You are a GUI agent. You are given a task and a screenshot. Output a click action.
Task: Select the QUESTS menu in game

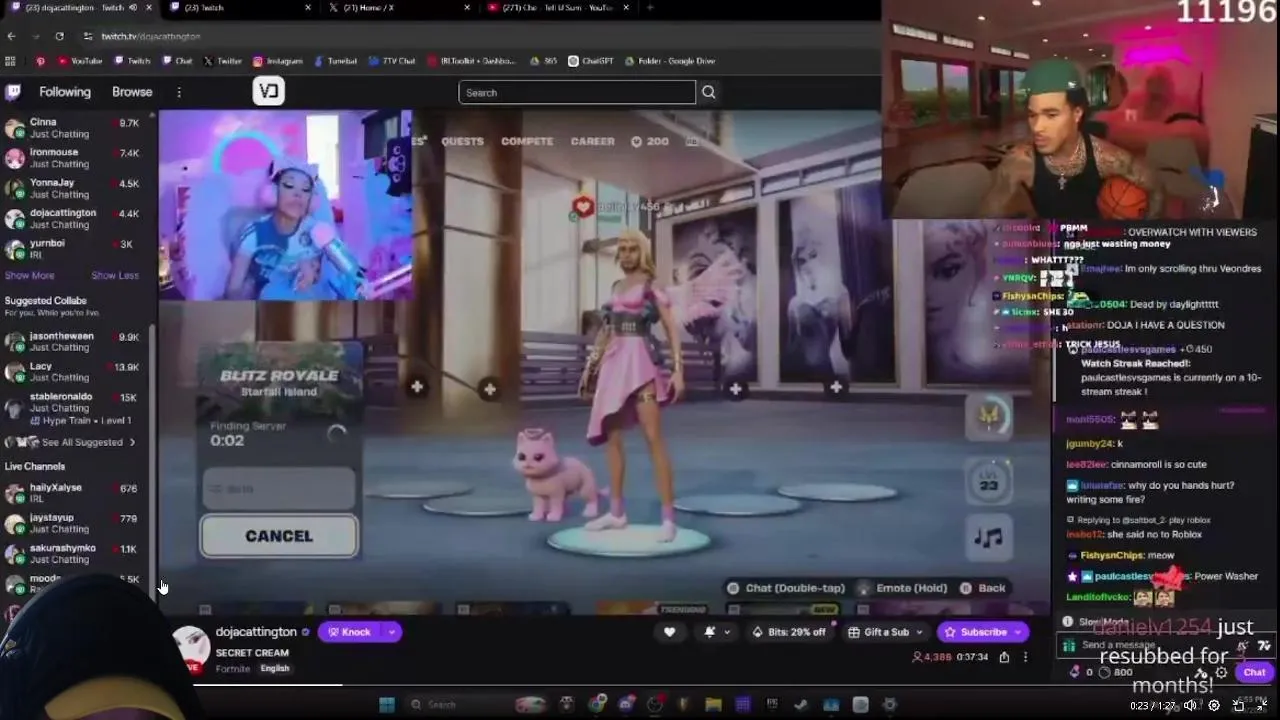point(463,141)
